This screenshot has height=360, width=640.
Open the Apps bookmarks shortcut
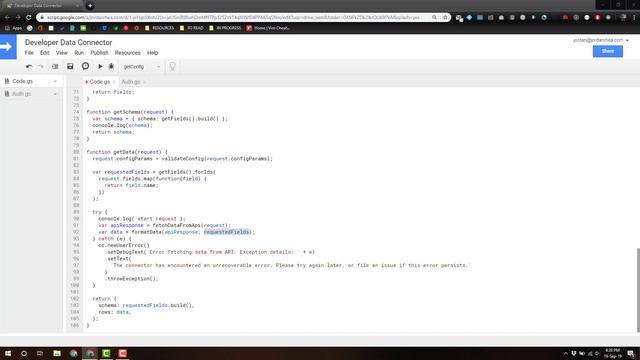point(13,28)
